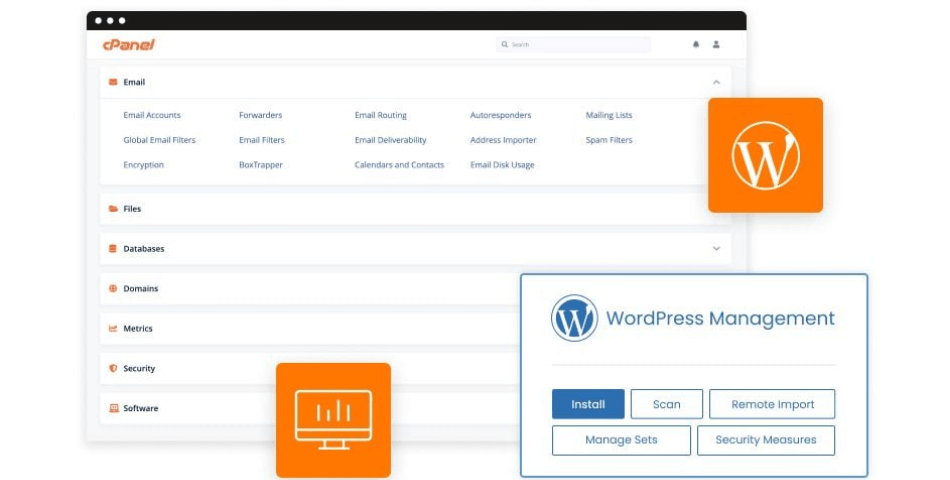Screen dimensions: 950x480
Task: Open the Metrics section
Action: point(137,329)
